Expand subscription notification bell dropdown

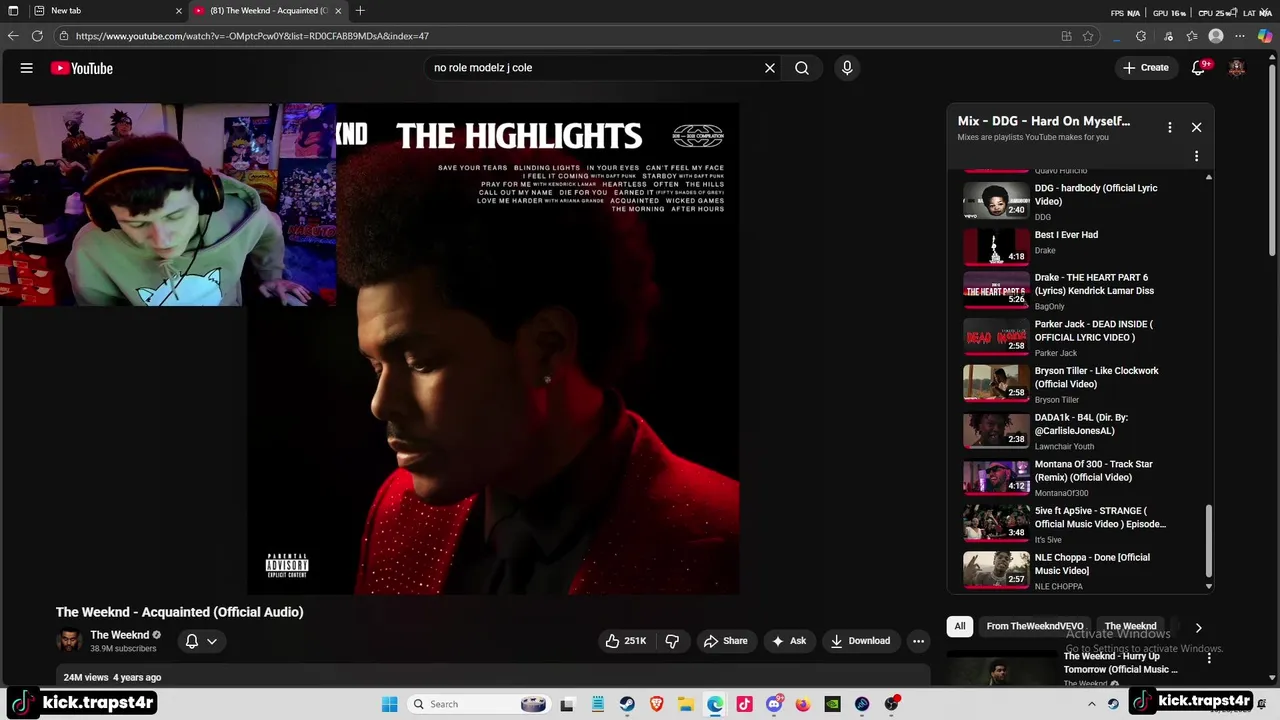(201, 641)
